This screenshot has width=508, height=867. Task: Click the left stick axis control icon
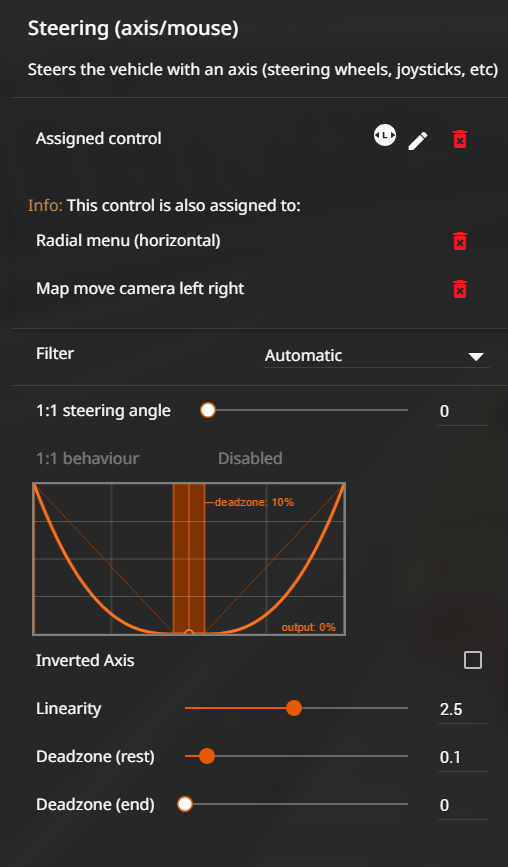pos(385,135)
